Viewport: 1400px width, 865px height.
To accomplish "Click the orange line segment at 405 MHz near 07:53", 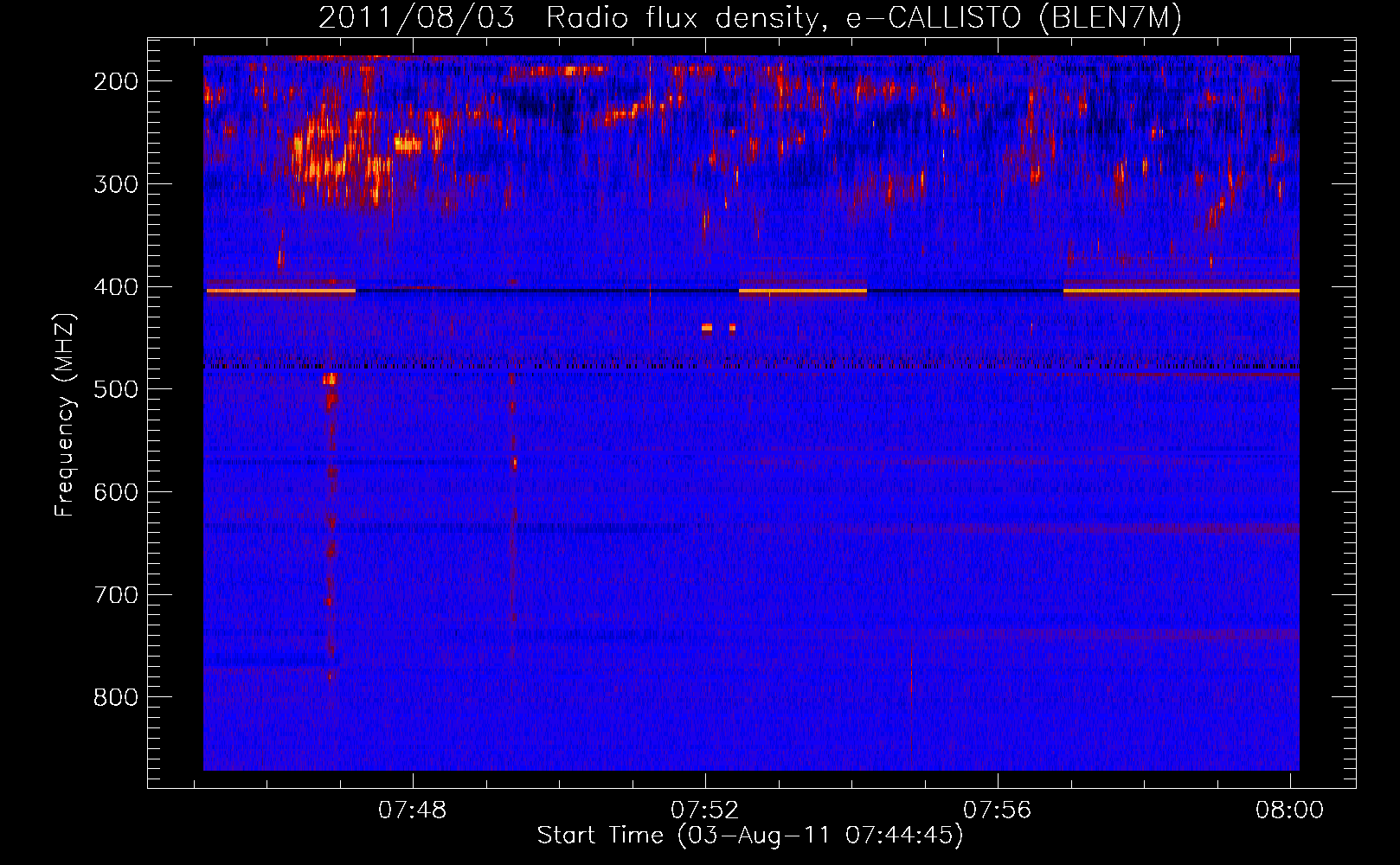I will (x=803, y=292).
